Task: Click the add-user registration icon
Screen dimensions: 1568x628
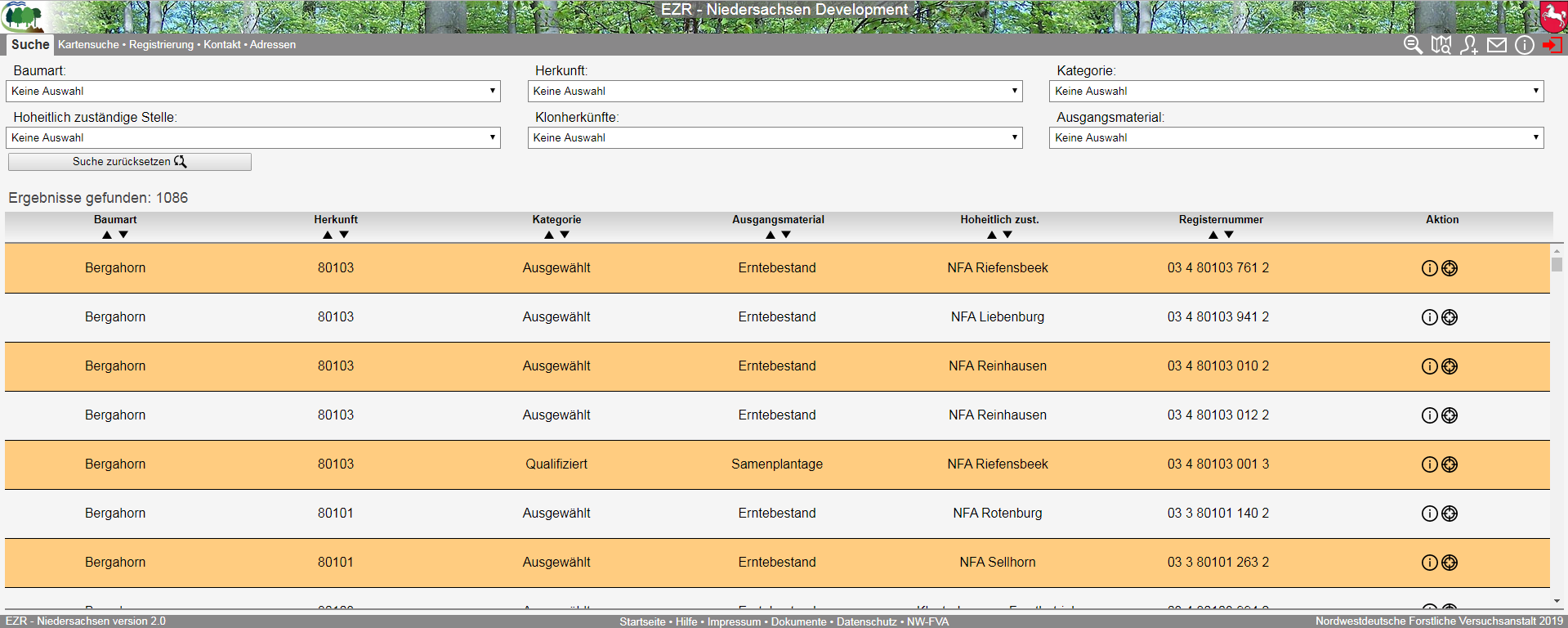Action: coord(1469,45)
